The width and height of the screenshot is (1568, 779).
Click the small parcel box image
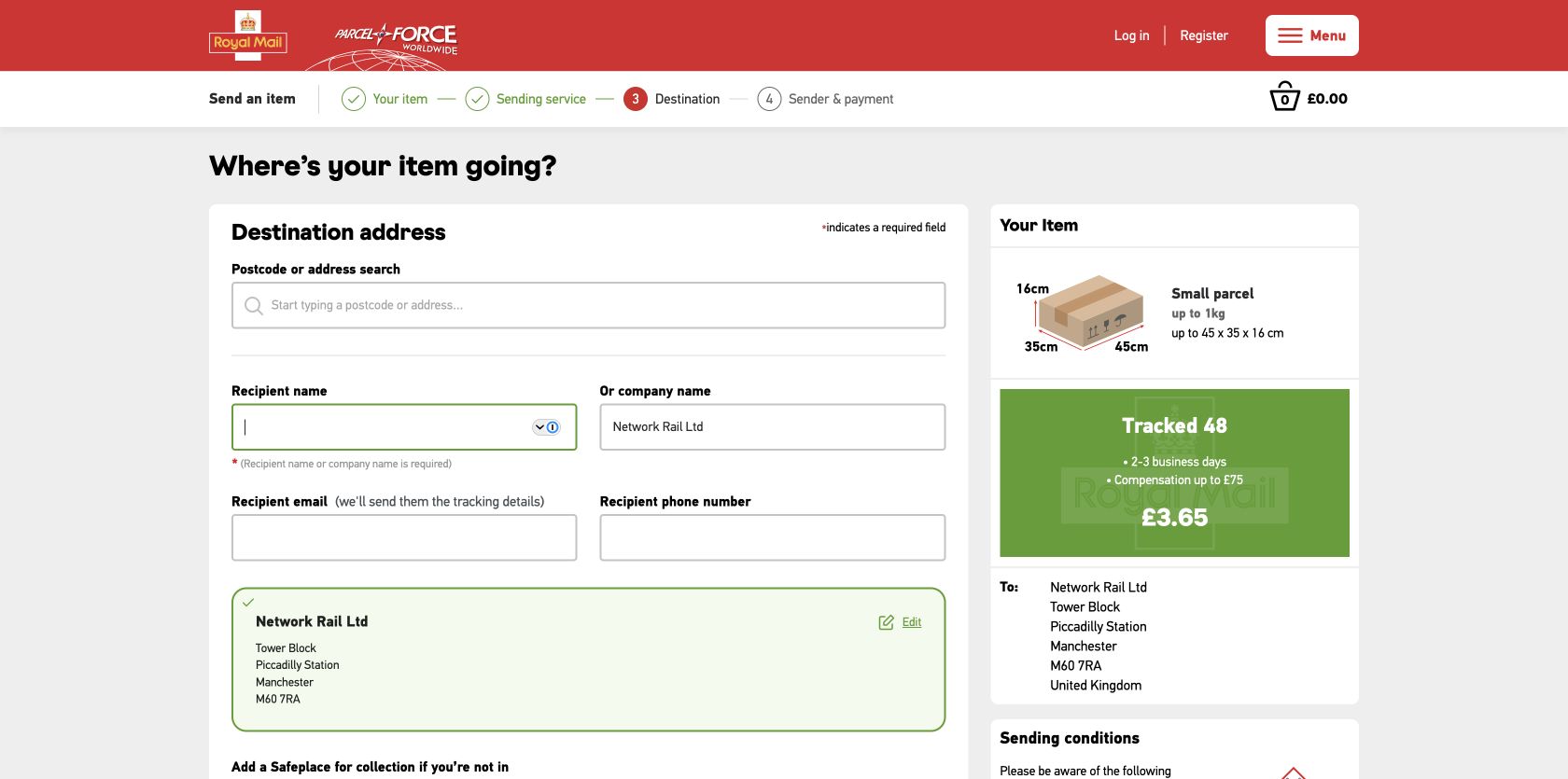(1090, 313)
